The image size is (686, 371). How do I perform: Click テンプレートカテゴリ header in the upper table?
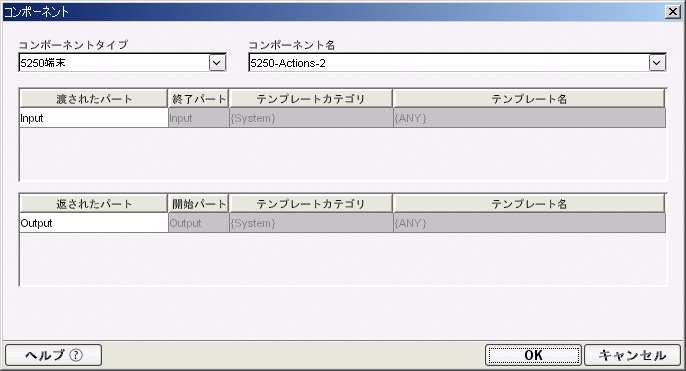(311, 99)
